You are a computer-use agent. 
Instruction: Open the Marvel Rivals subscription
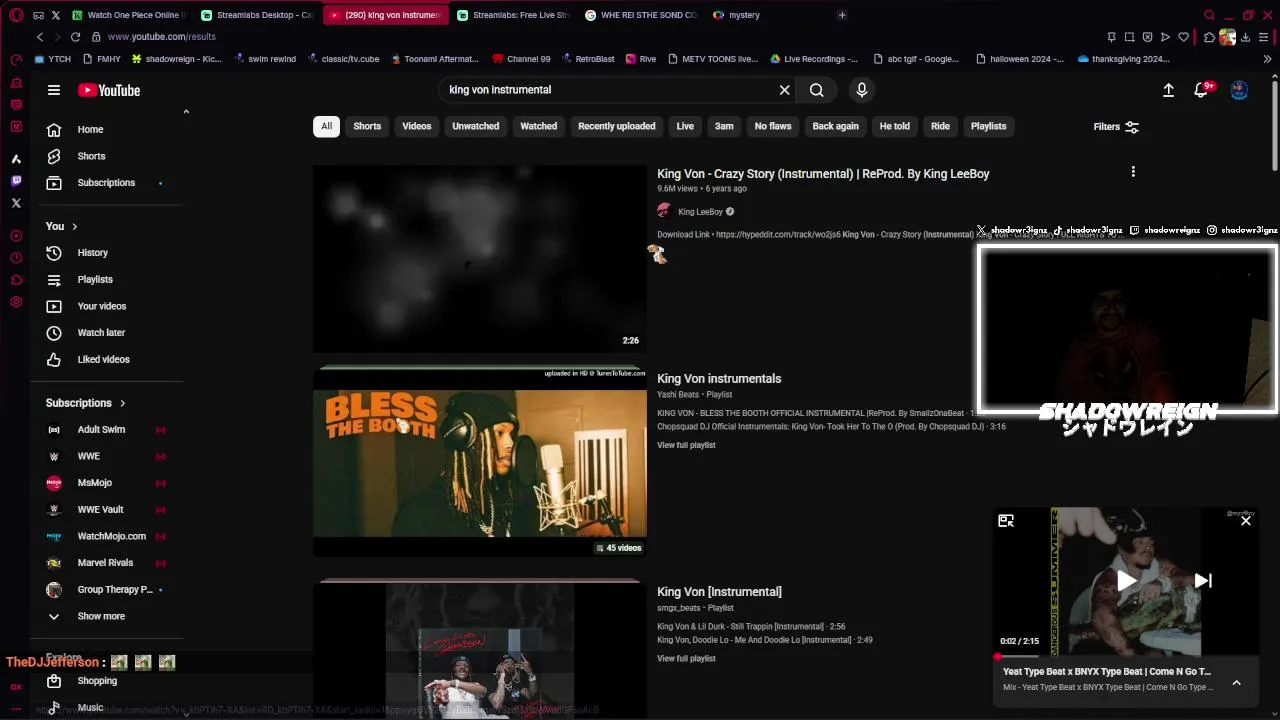tap(107, 563)
